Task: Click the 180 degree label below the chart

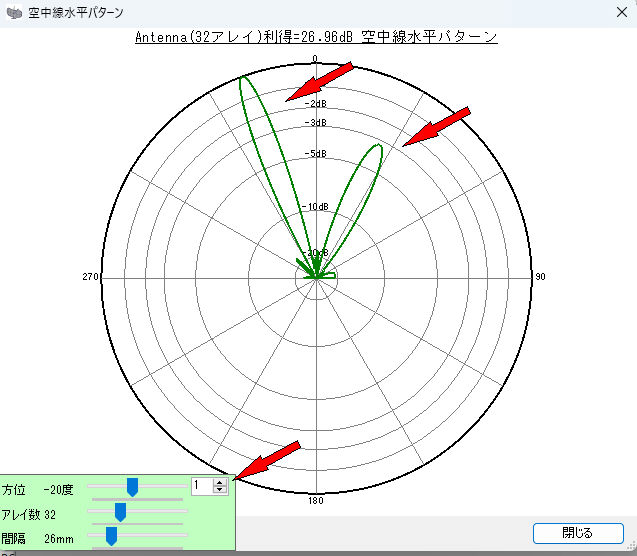Action: point(316,500)
